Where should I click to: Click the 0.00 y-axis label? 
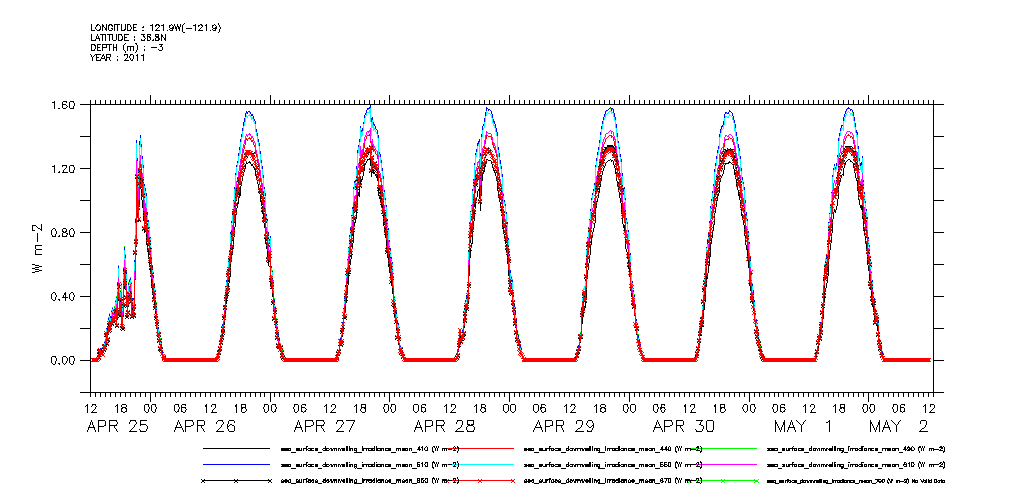click(x=62, y=360)
